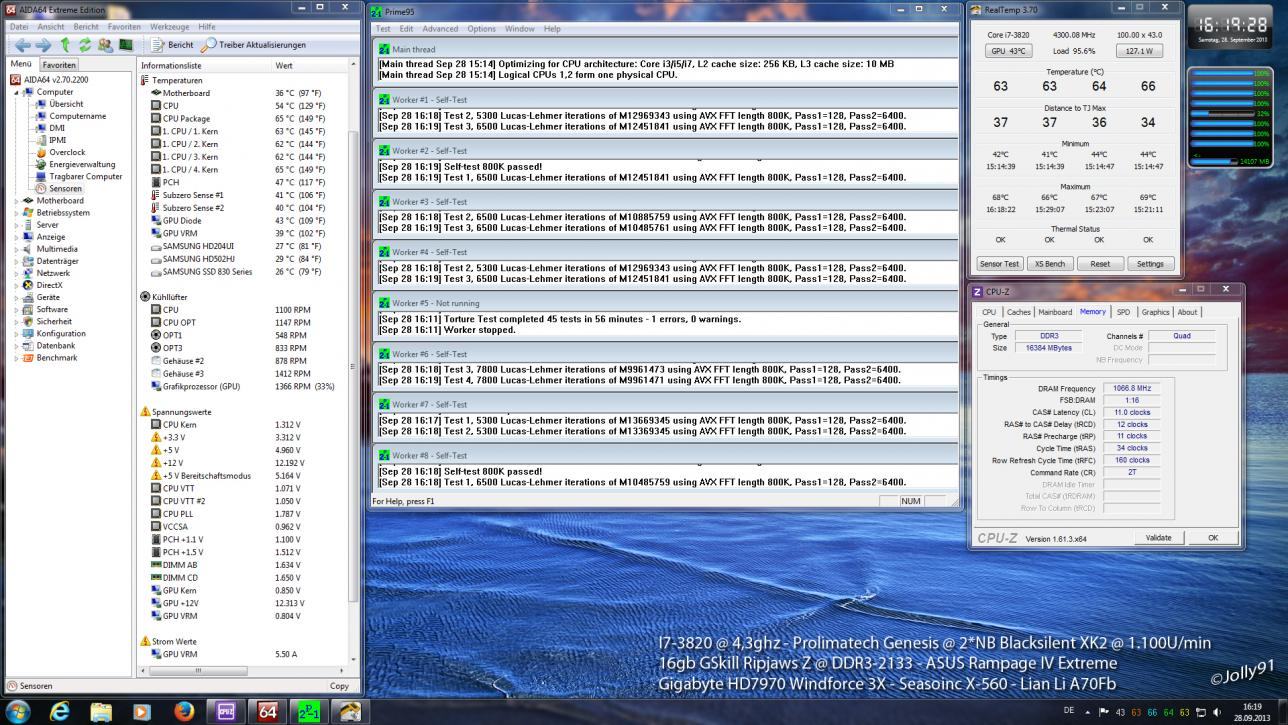Select Energieverwaltung in the AIDA64 tree
1288x725 pixels.
pyautogui.click(x=82, y=164)
